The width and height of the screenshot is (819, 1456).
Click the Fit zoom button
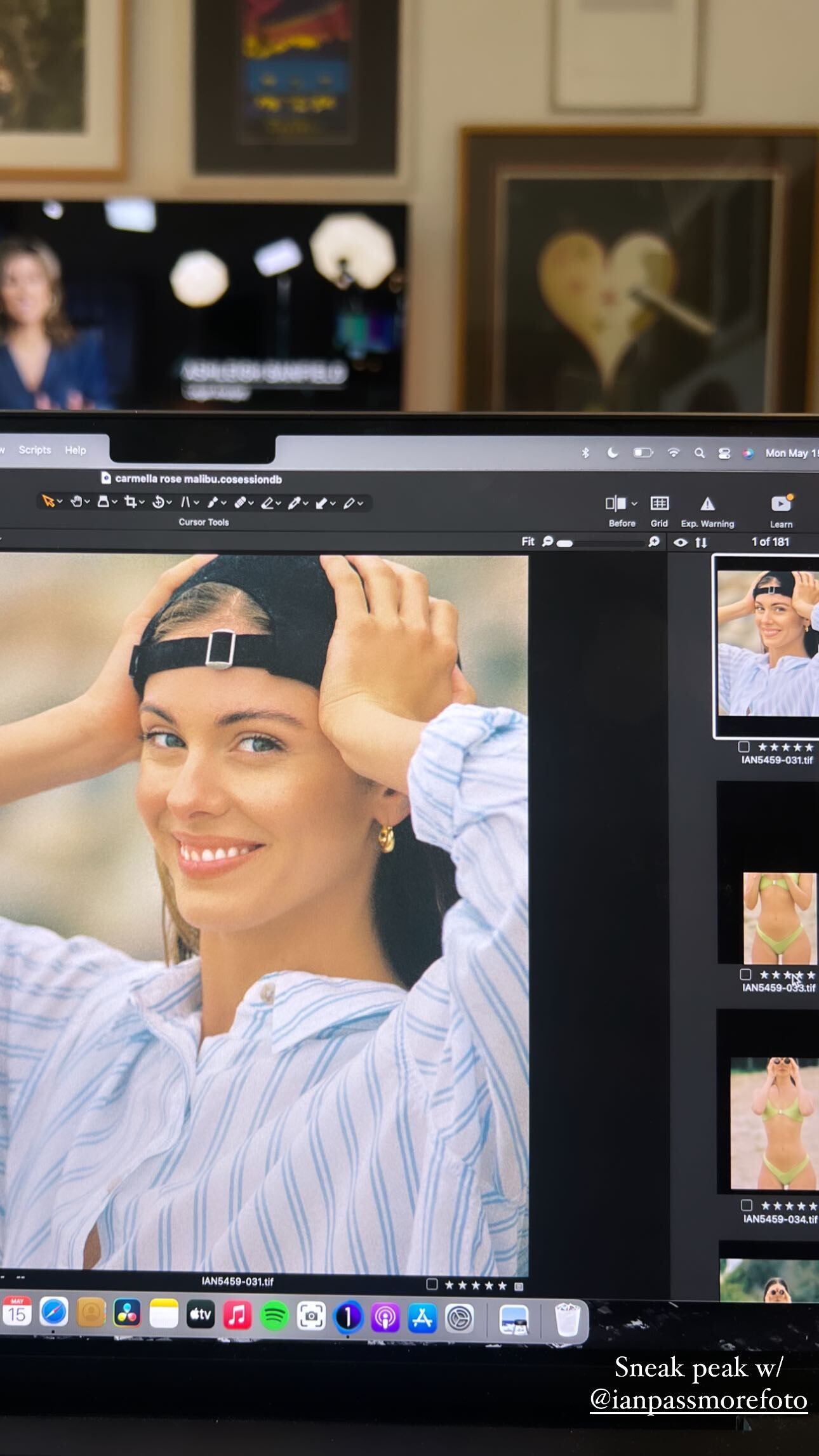528,542
